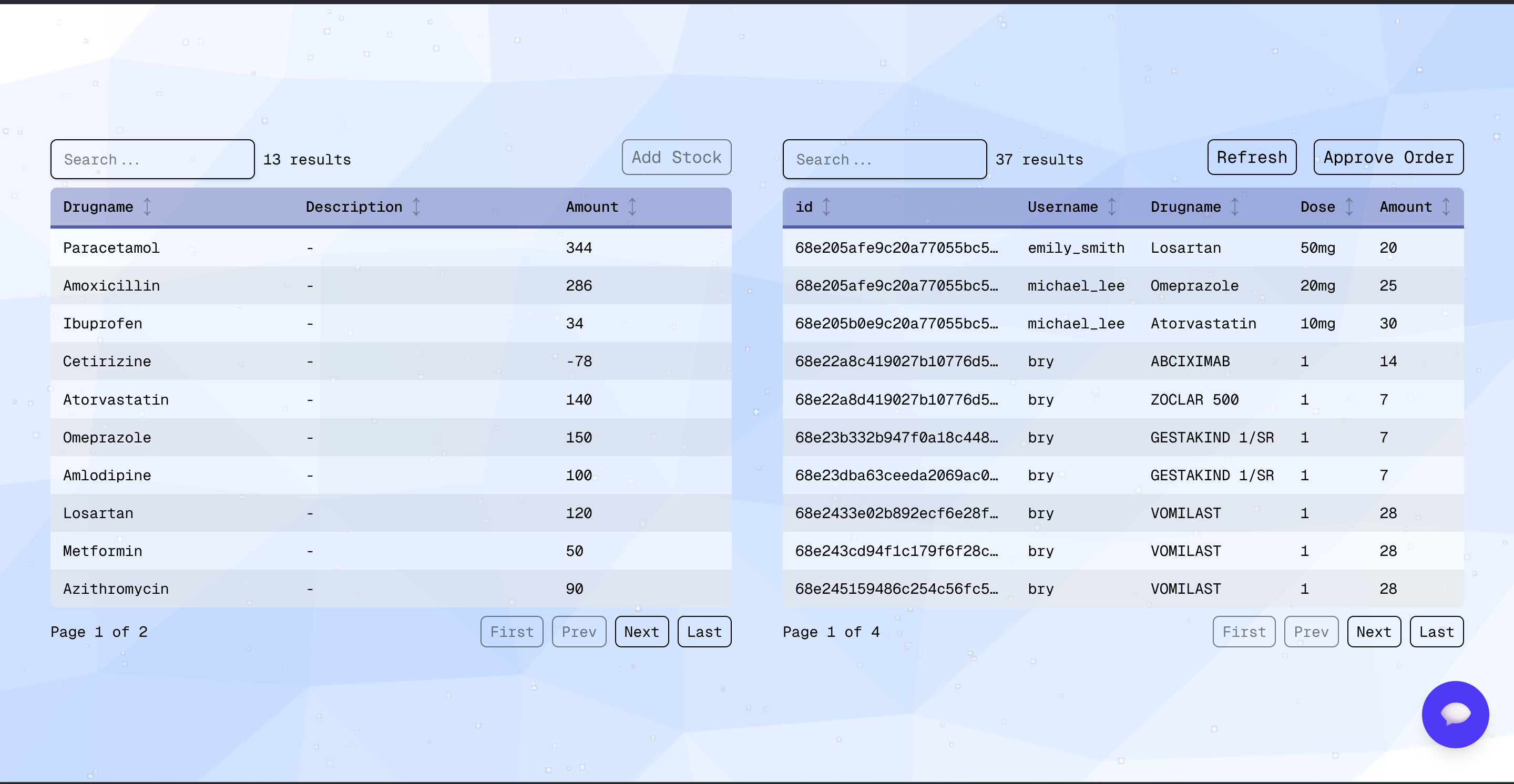Image resolution: width=1514 pixels, height=784 pixels.
Task: Jump to Last page of orders table
Action: pos(1436,632)
